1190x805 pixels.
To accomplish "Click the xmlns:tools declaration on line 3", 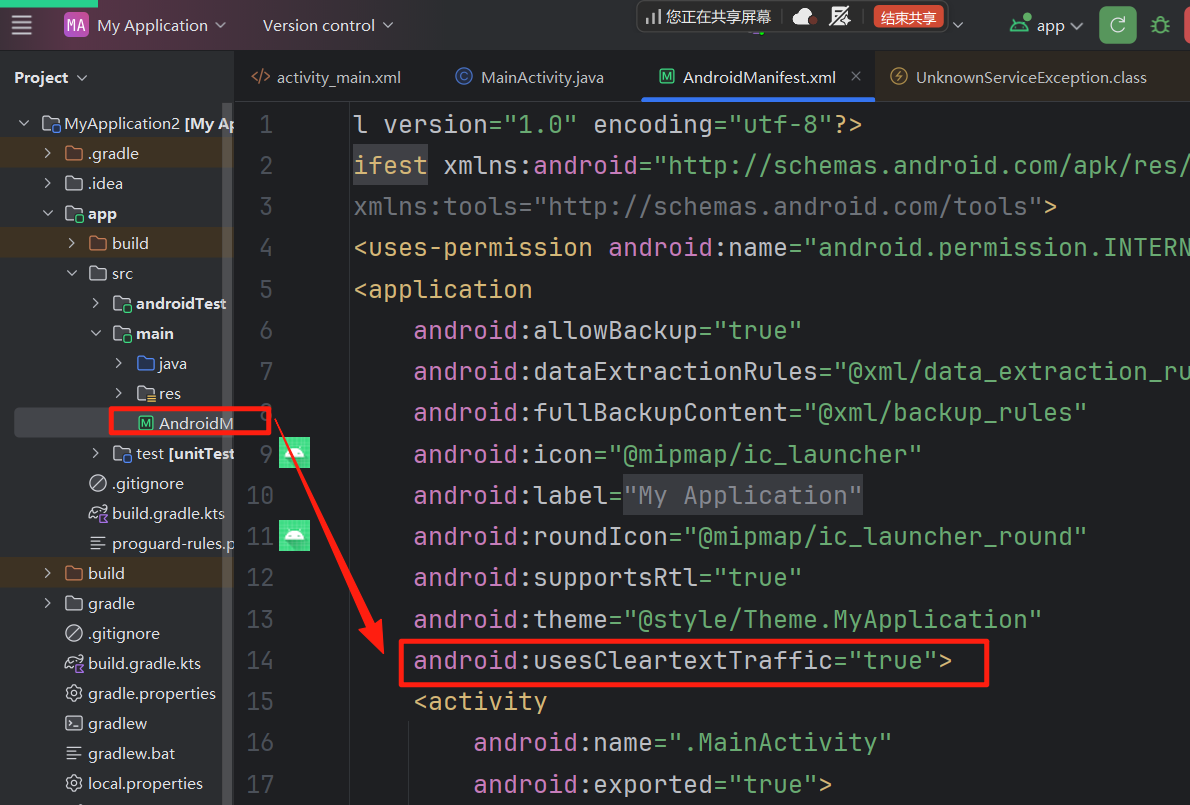I will 705,206.
